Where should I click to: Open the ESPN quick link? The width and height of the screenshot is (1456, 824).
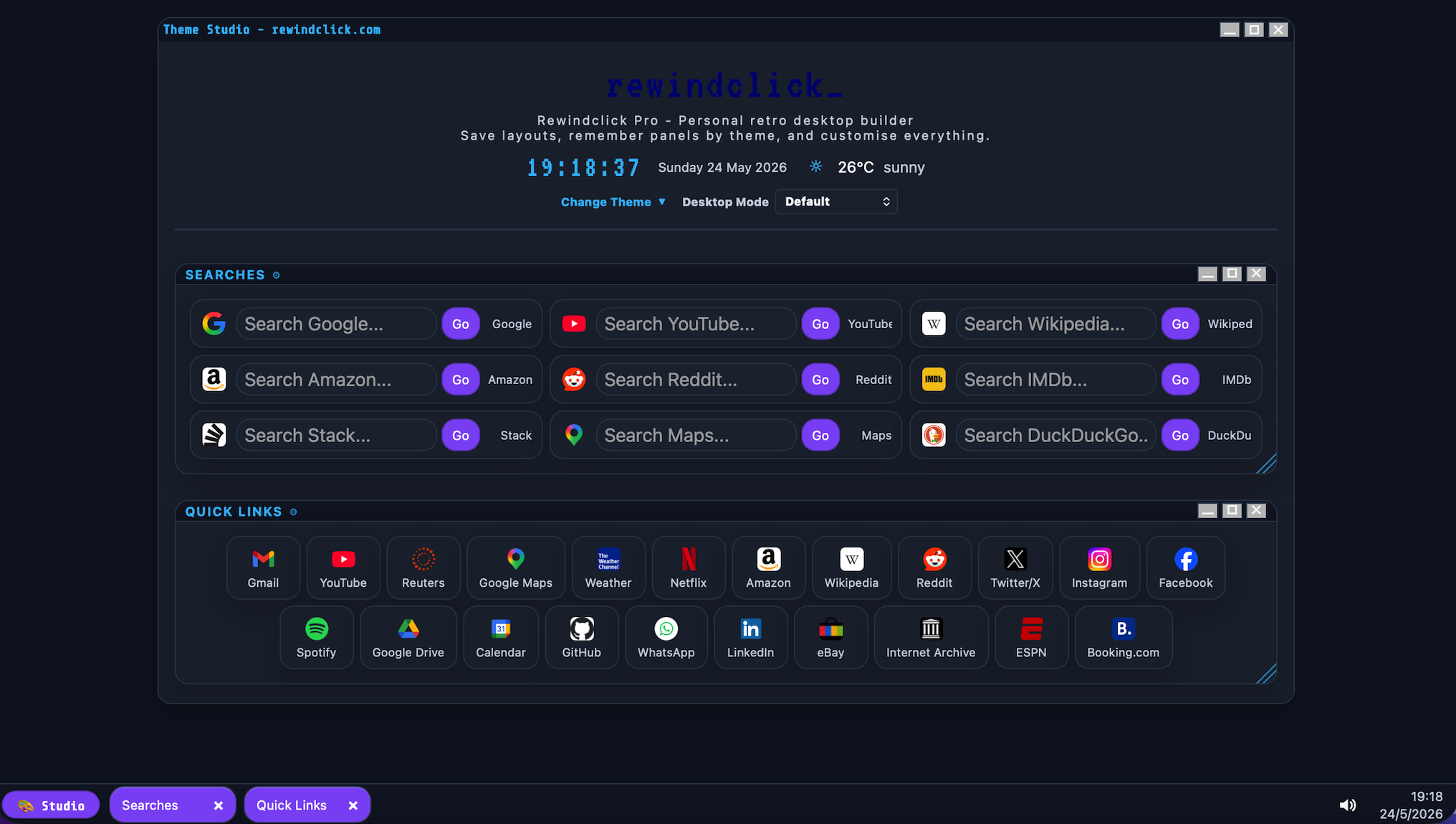[1031, 637]
